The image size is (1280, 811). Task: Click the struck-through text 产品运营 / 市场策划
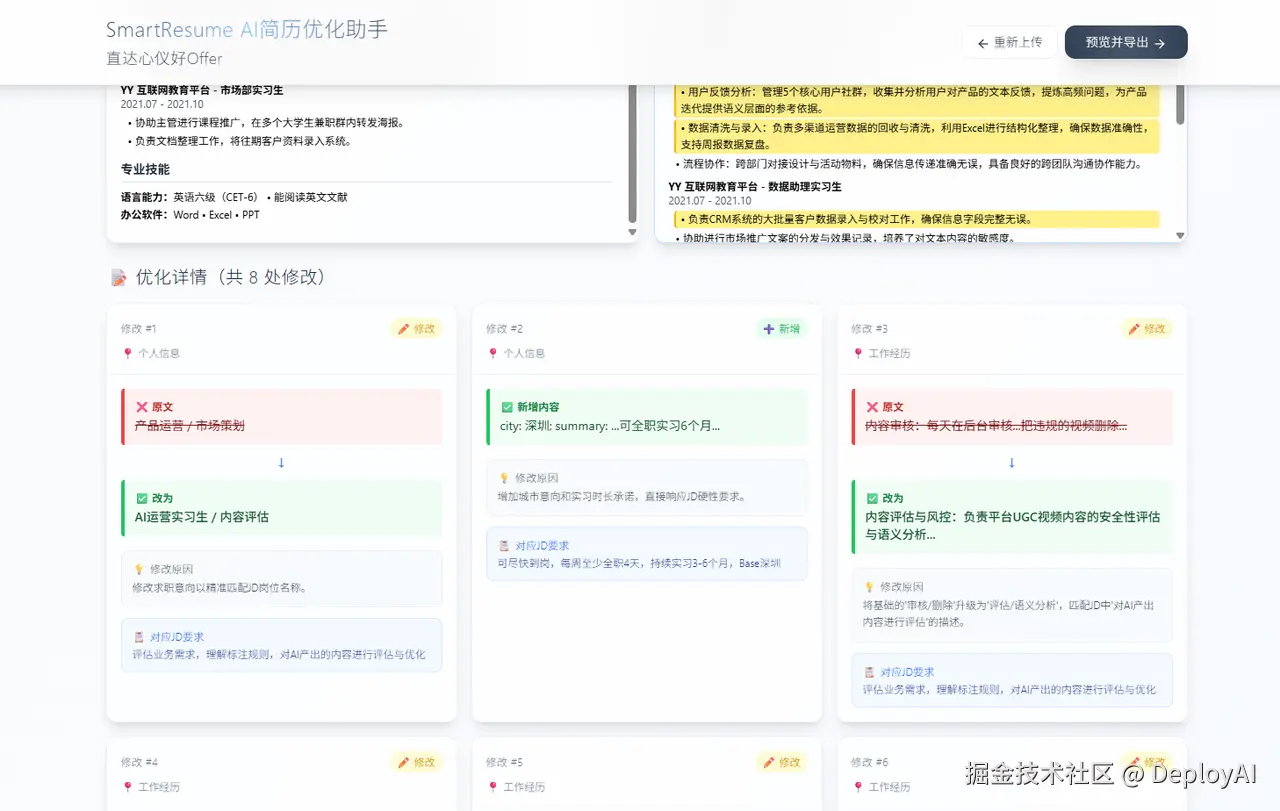pyautogui.click(x=190, y=425)
